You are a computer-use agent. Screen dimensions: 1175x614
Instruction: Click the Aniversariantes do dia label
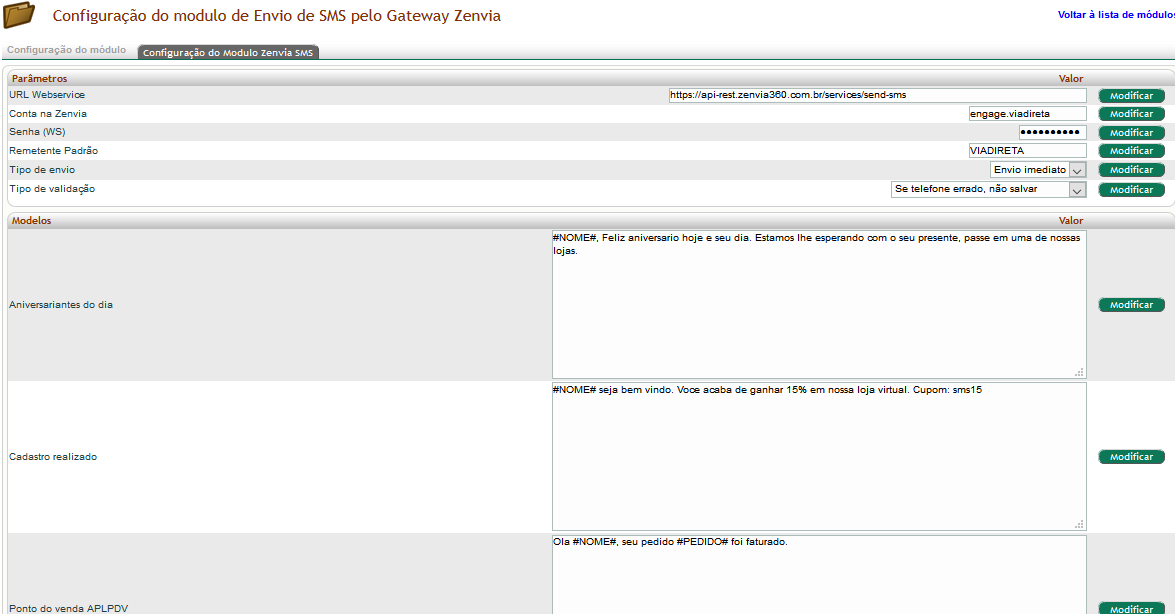[x=61, y=305]
